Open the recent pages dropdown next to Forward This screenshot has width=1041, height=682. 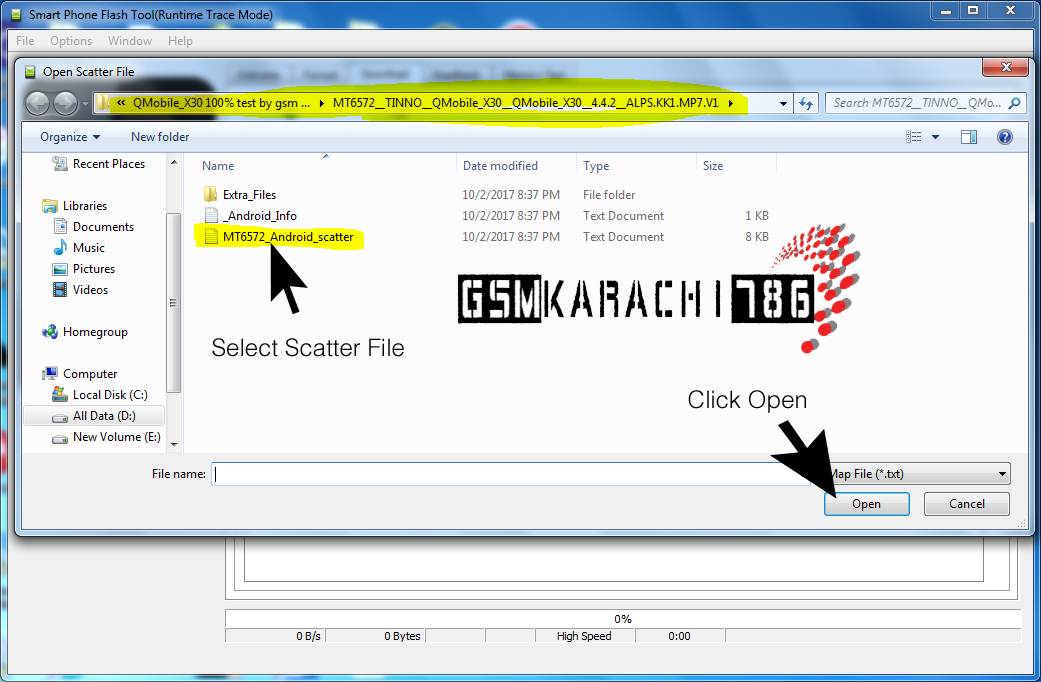click(x=85, y=104)
